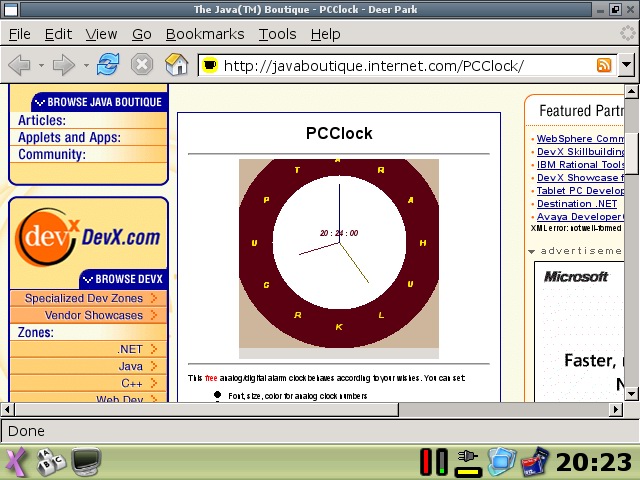Click the monitor icon in taskbar
This screenshot has width=640, height=480.
click(x=85, y=461)
